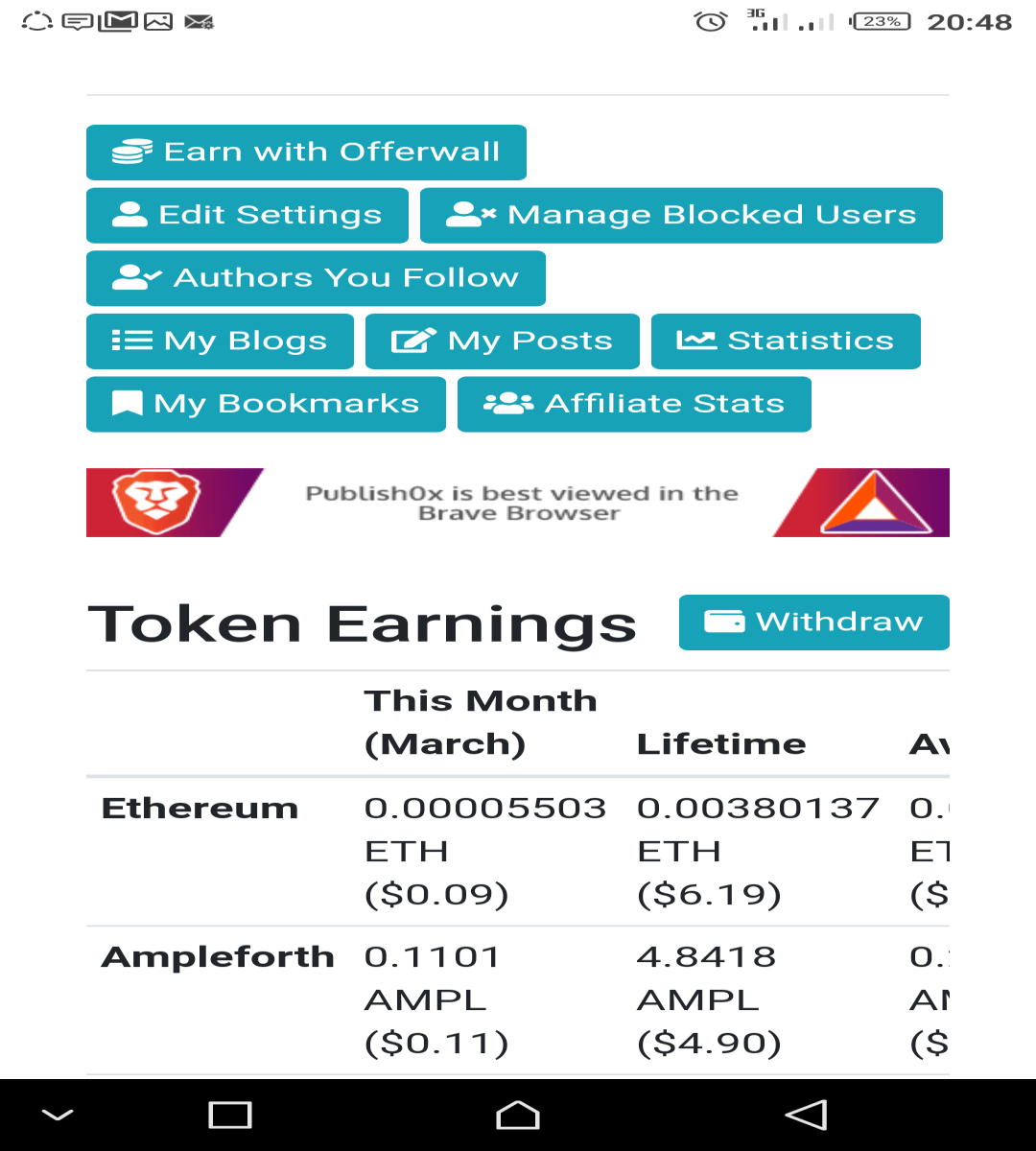Select the Ethereum row label
The width and height of the screenshot is (1036, 1151).
(200, 809)
